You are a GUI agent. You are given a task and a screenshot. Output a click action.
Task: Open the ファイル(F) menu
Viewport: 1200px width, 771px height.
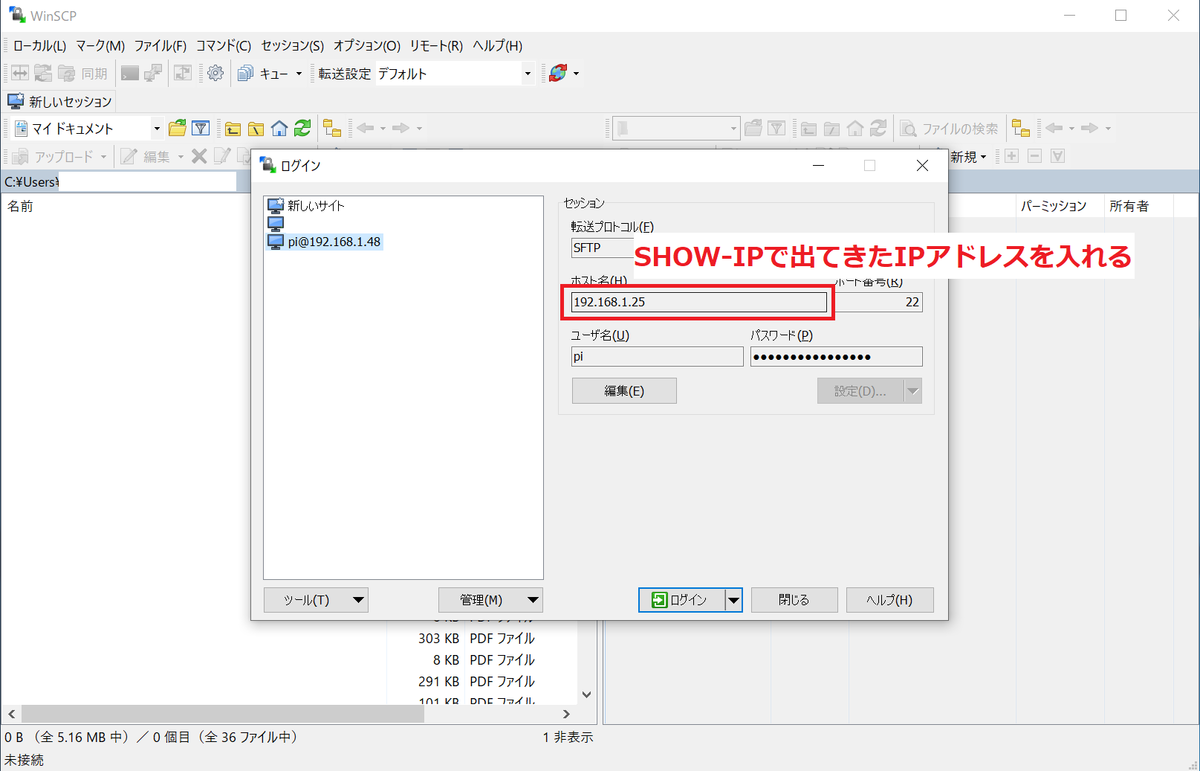(x=160, y=46)
